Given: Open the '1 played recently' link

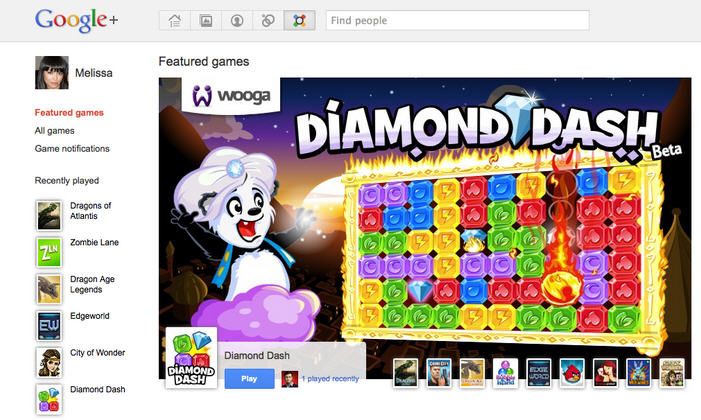Looking at the screenshot, I should point(330,379).
